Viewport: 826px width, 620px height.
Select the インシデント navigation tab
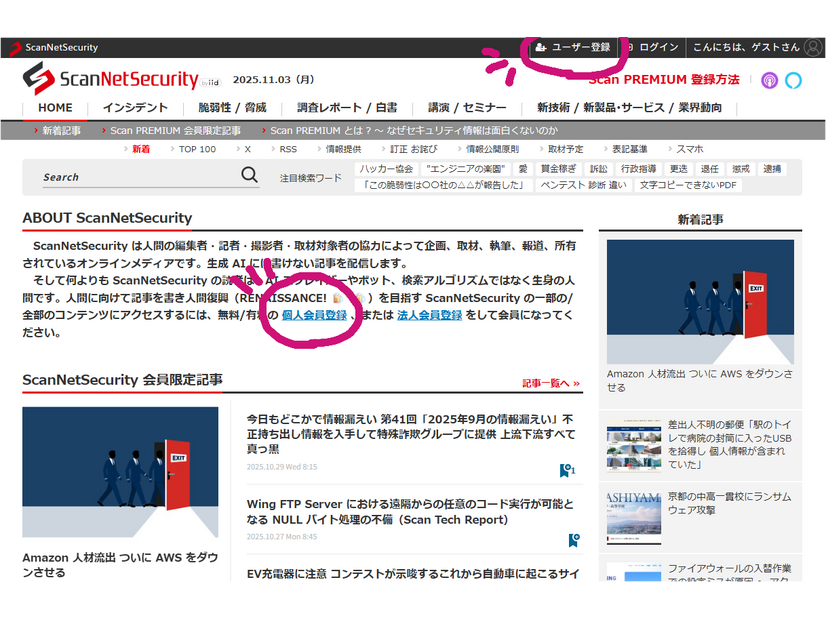(135, 108)
